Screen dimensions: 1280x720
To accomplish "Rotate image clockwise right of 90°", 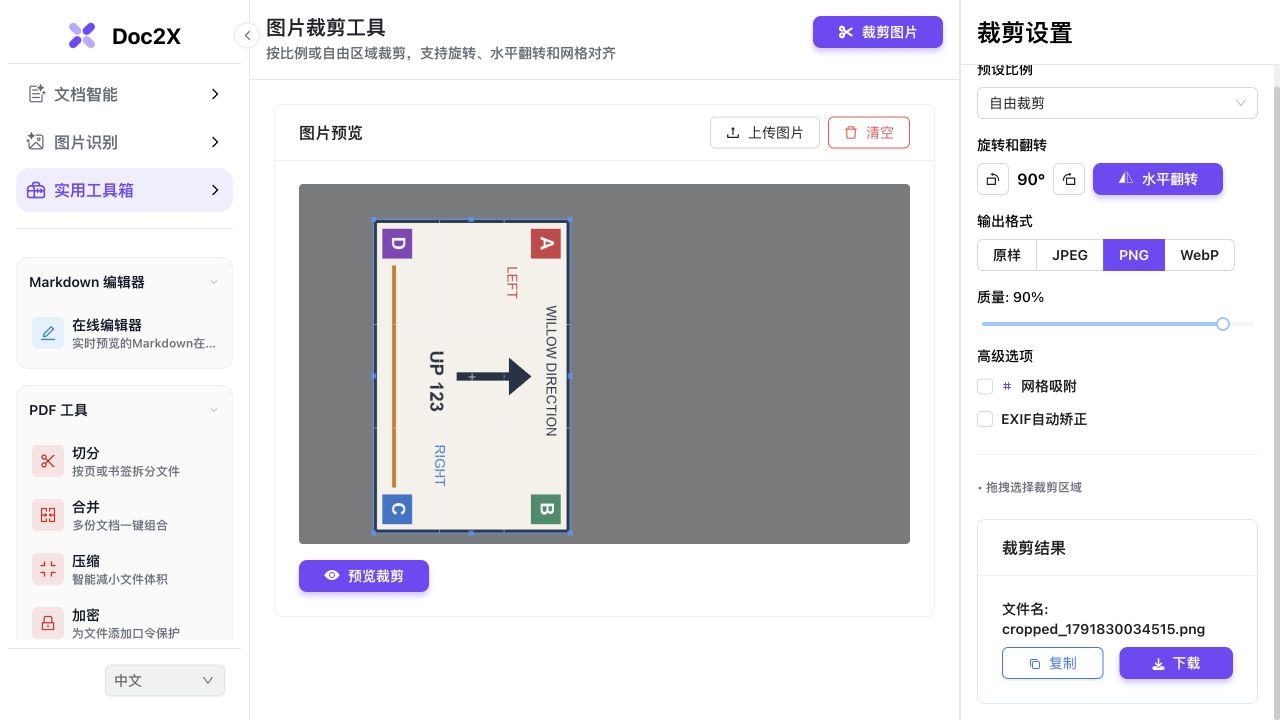I will pos(1069,179).
